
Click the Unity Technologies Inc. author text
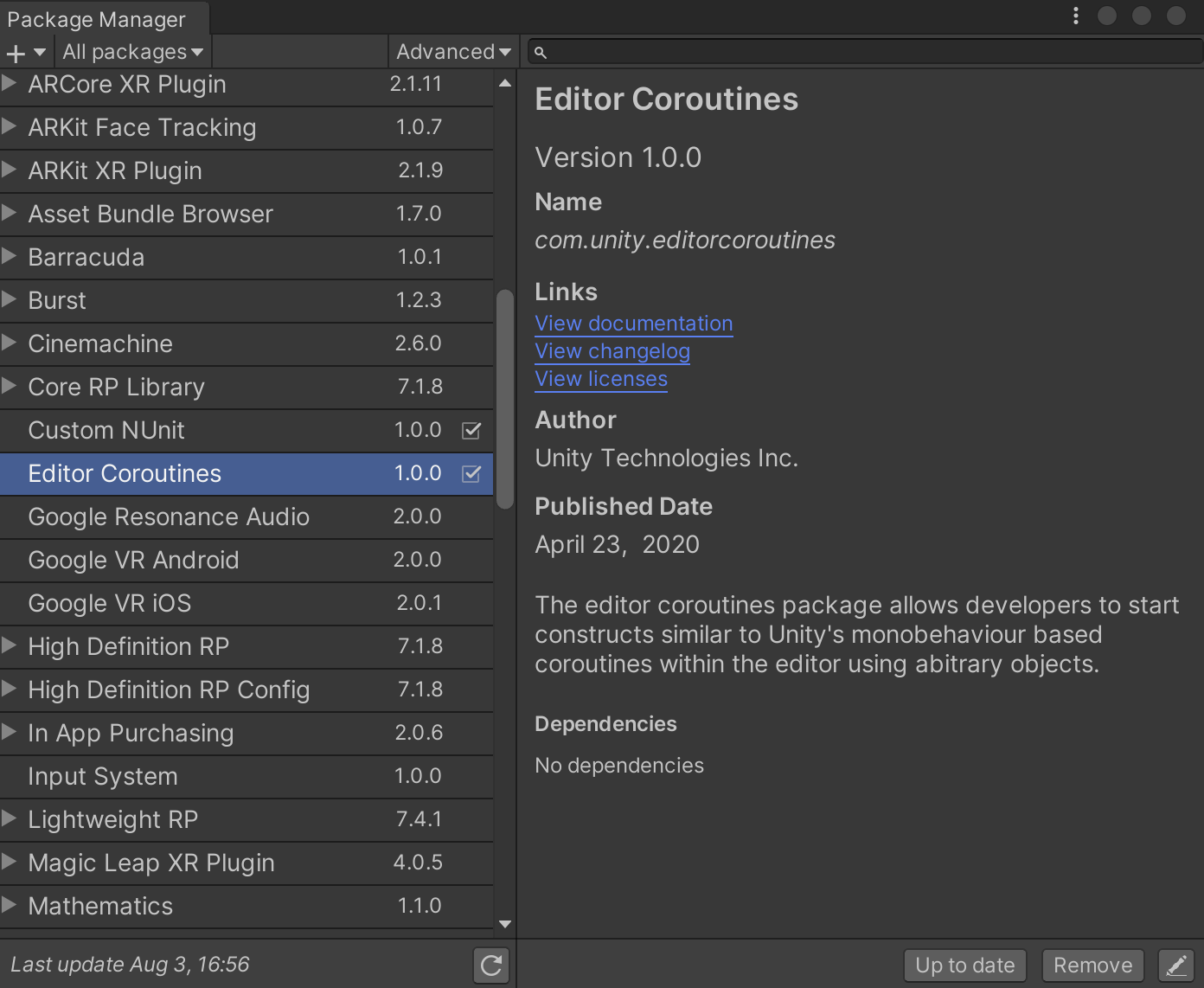point(667,459)
